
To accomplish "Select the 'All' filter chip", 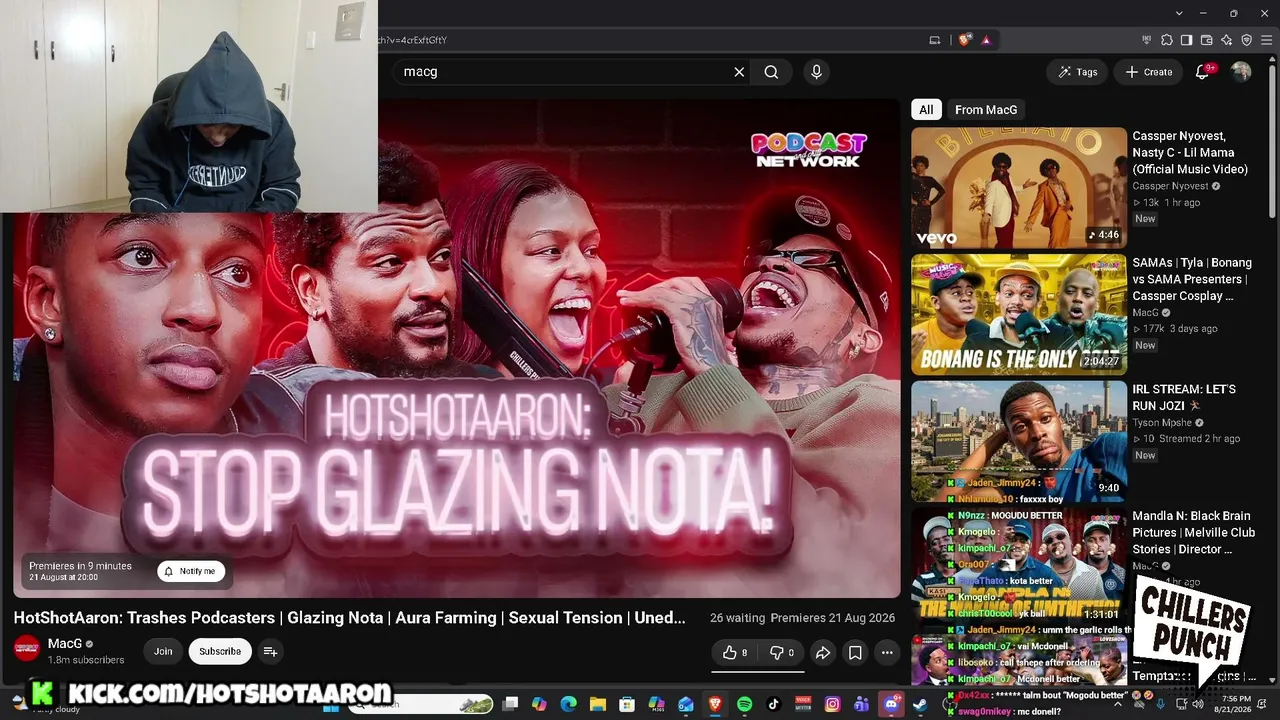I will (x=926, y=110).
